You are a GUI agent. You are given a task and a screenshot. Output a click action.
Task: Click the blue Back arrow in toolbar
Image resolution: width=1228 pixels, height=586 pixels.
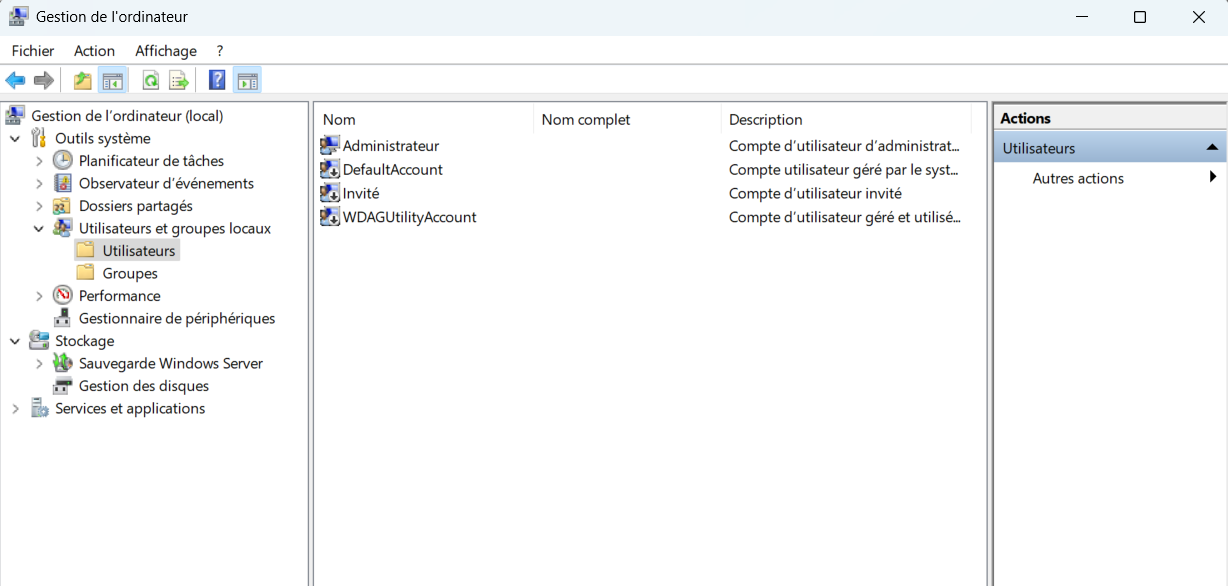click(x=15, y=81)
